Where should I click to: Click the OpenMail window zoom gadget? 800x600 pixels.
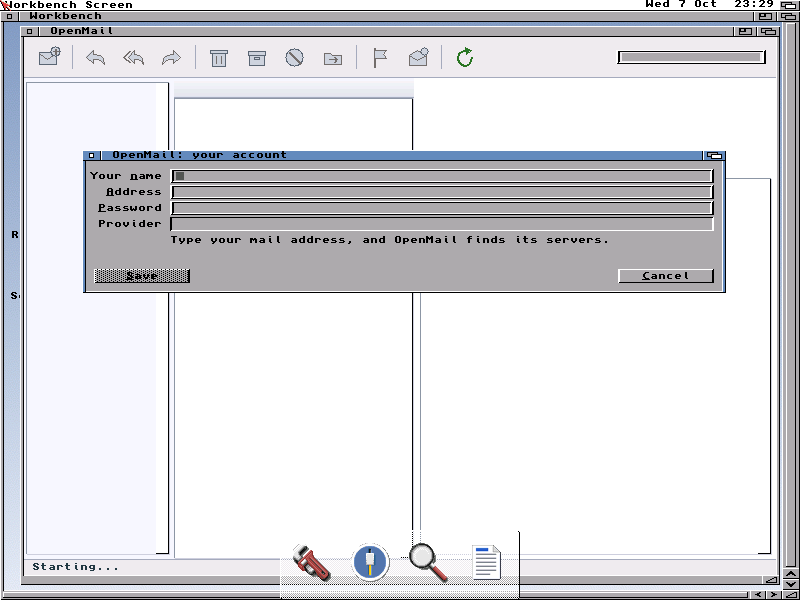pos(745,31)
